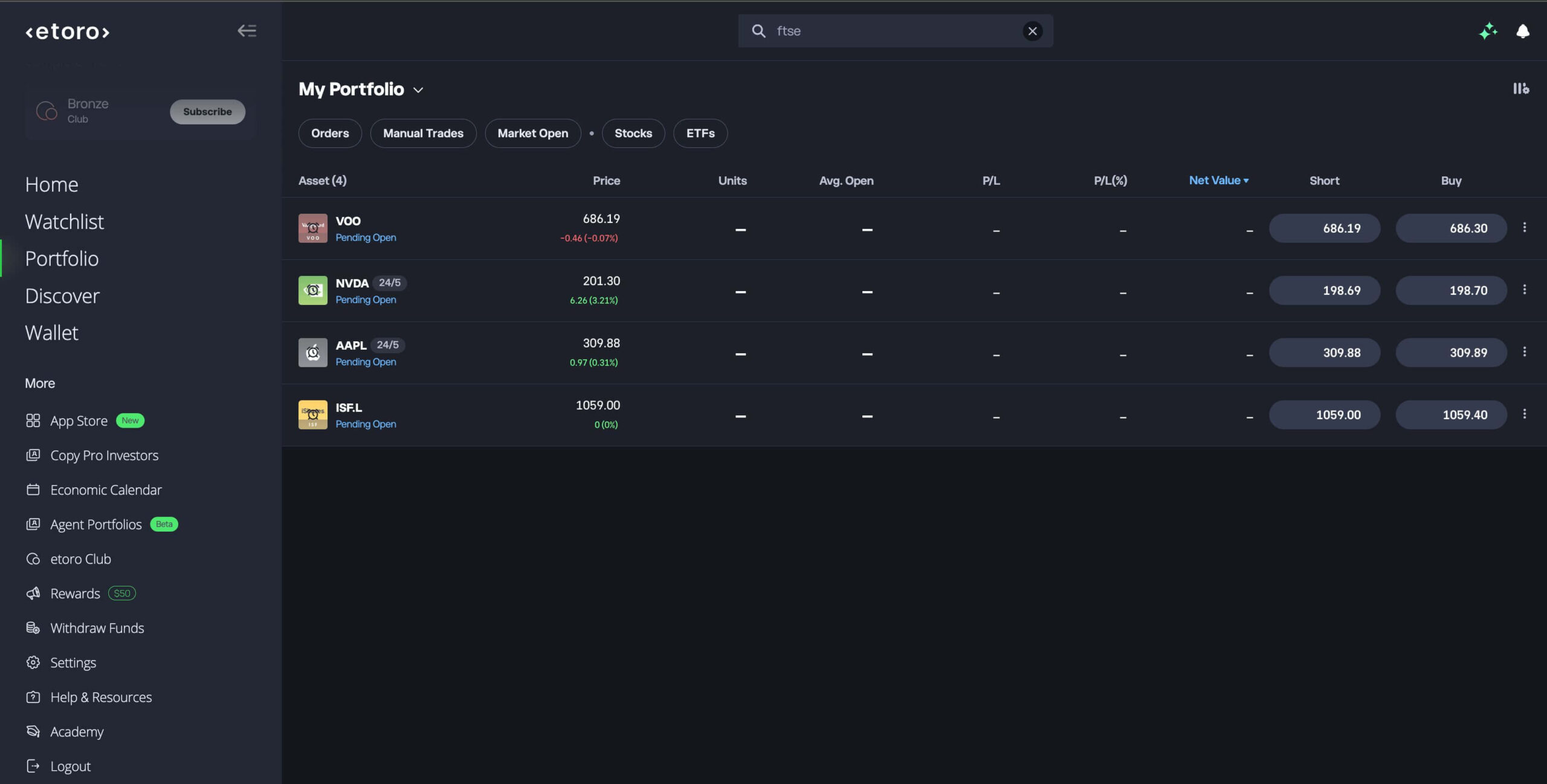Image resolution: width=1547 pixels, height=784 pixels.
Task: Short ISF.L at 1059.00
Action: point(1324,415)
